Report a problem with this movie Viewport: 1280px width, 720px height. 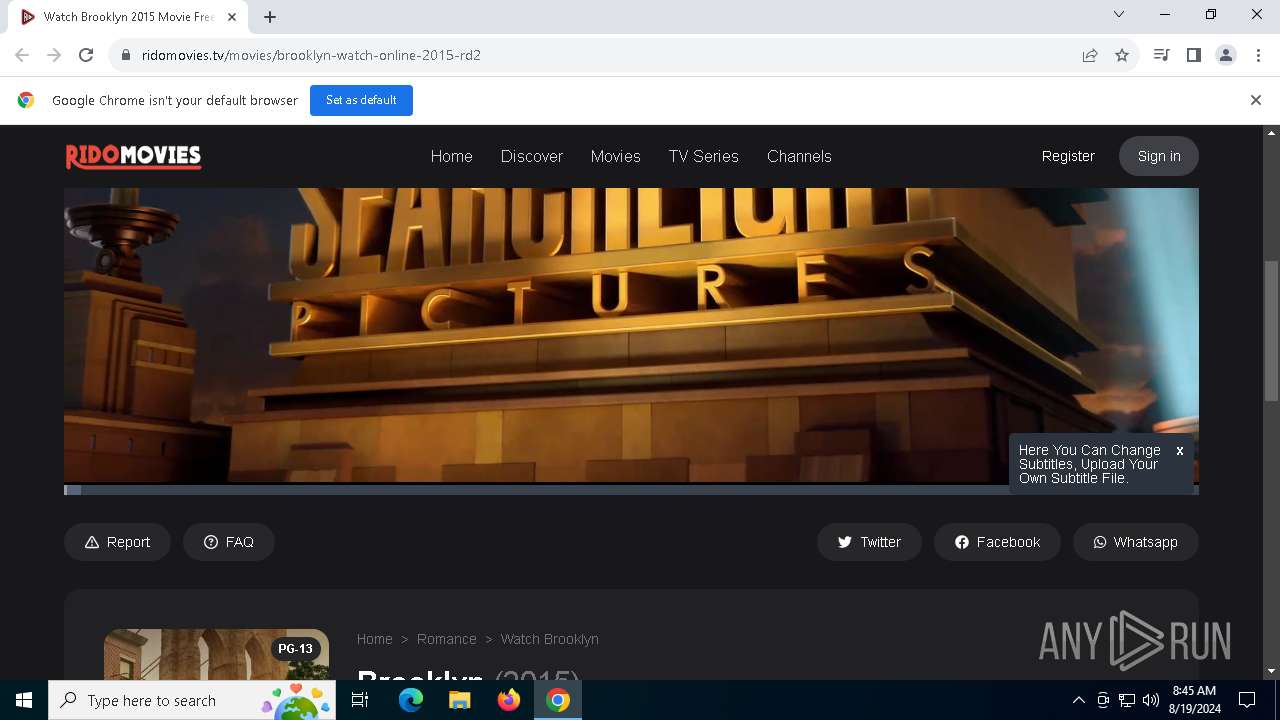point(117,542)
